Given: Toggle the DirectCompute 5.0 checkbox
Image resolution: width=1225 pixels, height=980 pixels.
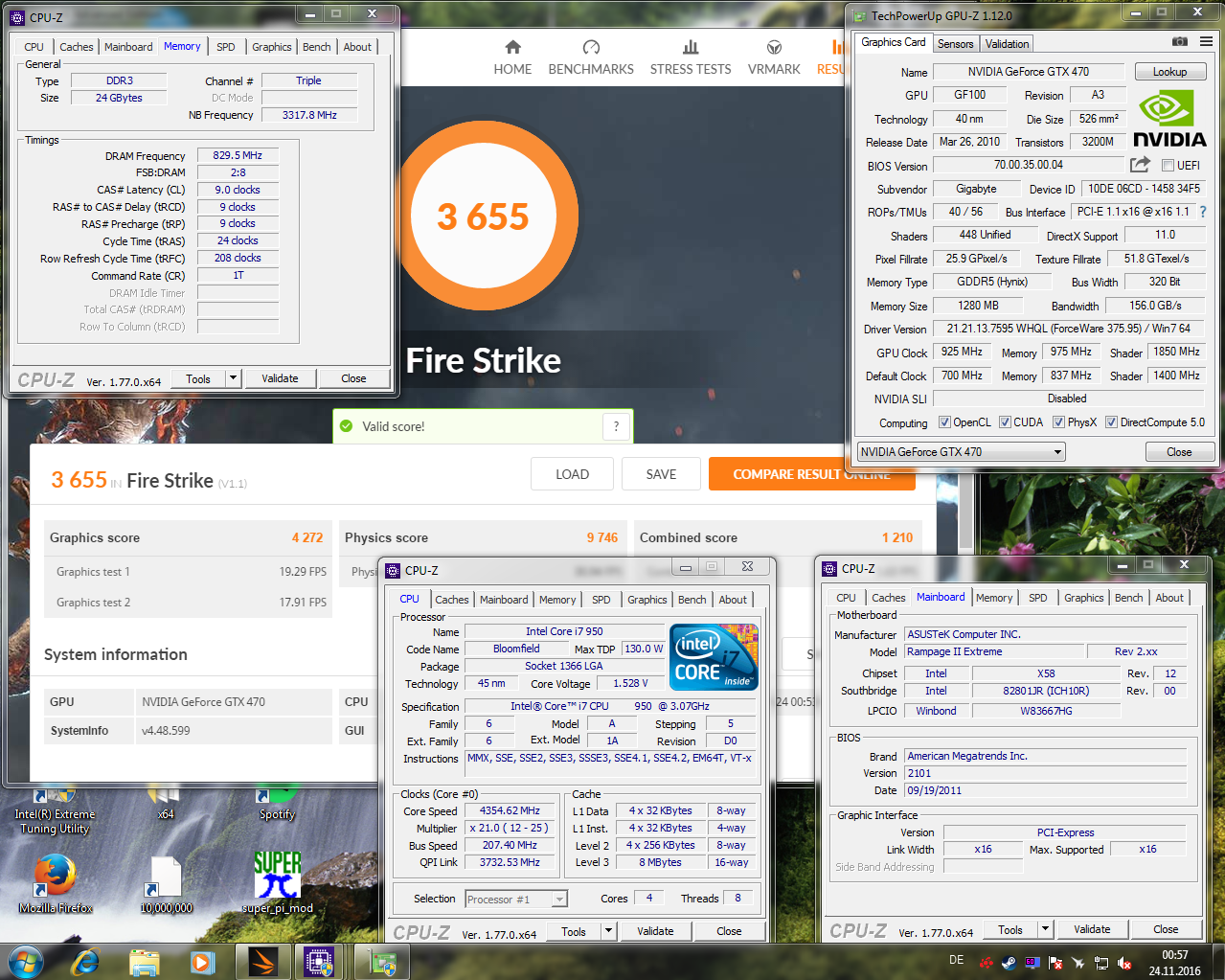Looking at the screenshot, I should pyautogui.click(x=1112, y=422).
